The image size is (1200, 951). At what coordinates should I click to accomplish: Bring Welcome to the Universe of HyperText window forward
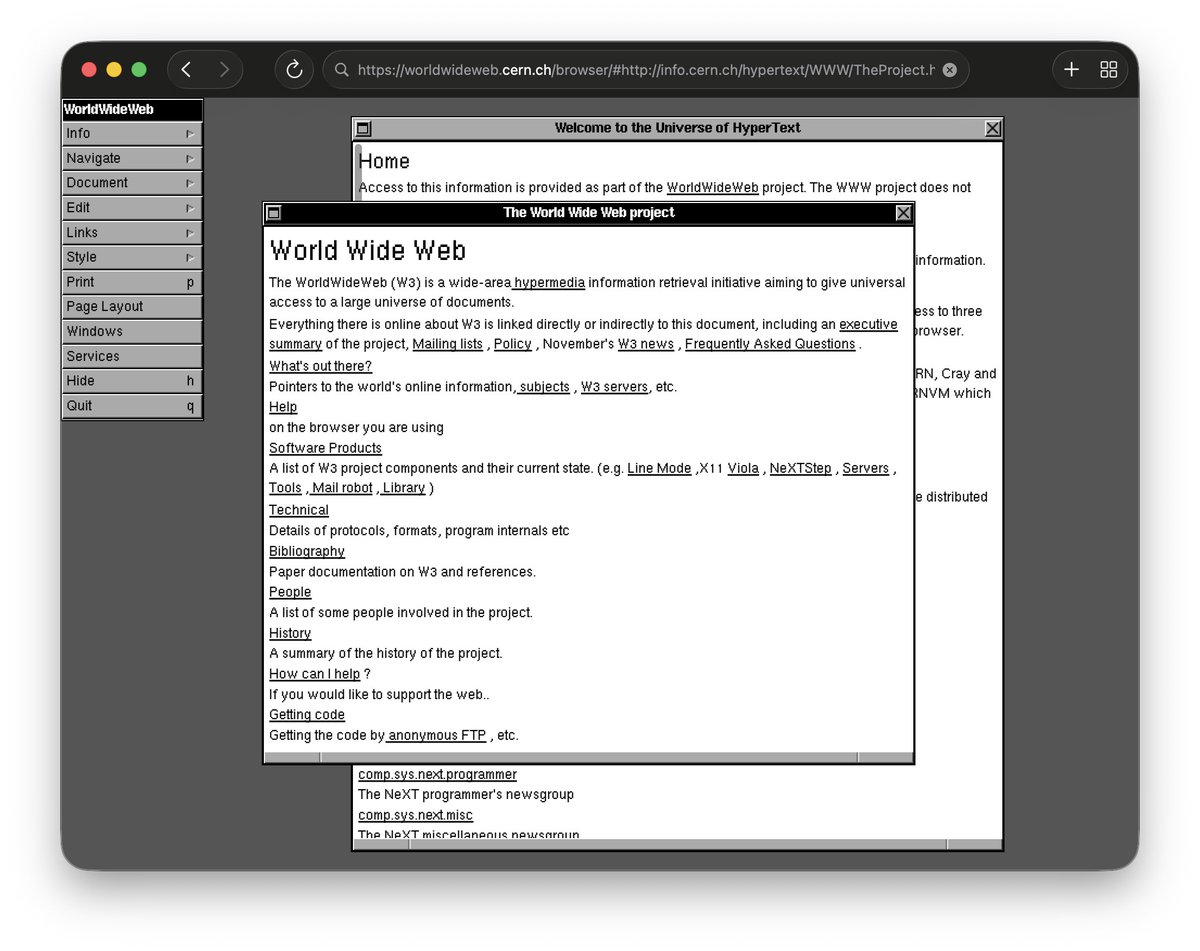(x=678, y=128)
